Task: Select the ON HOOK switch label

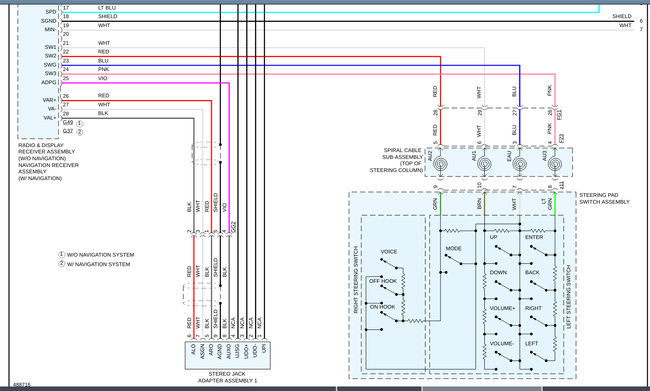Action: coord(382,307)
